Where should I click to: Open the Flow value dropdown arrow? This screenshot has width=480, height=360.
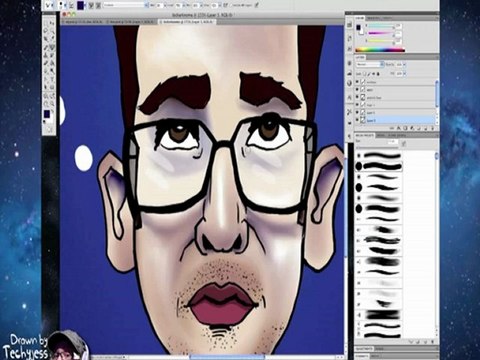click(220, 5)
